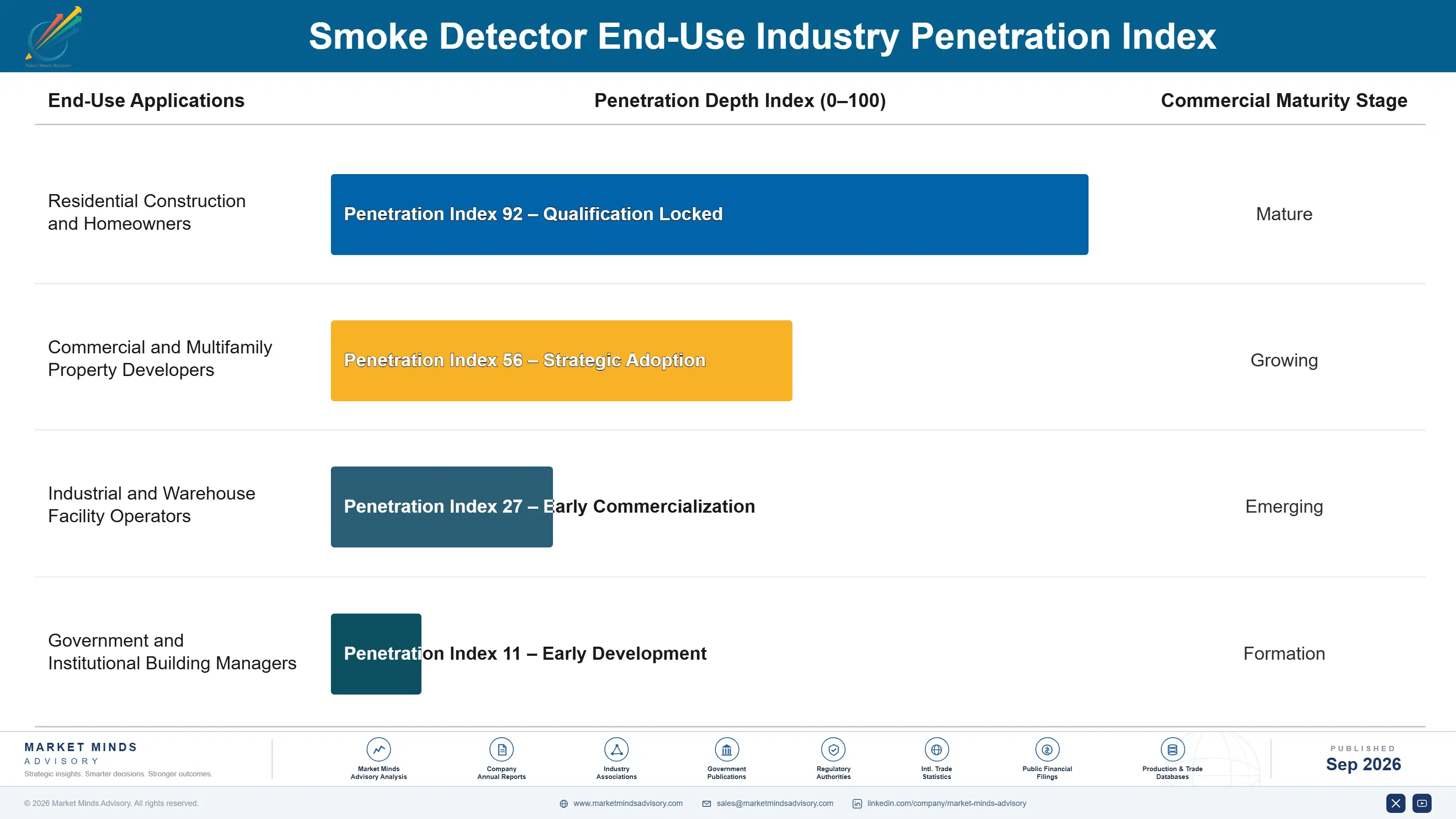Click the 'Penetration Depth Index (0–100)' header
This screenshot has height=819, width=1456.
pyautogui.click(x=740, y=101)
